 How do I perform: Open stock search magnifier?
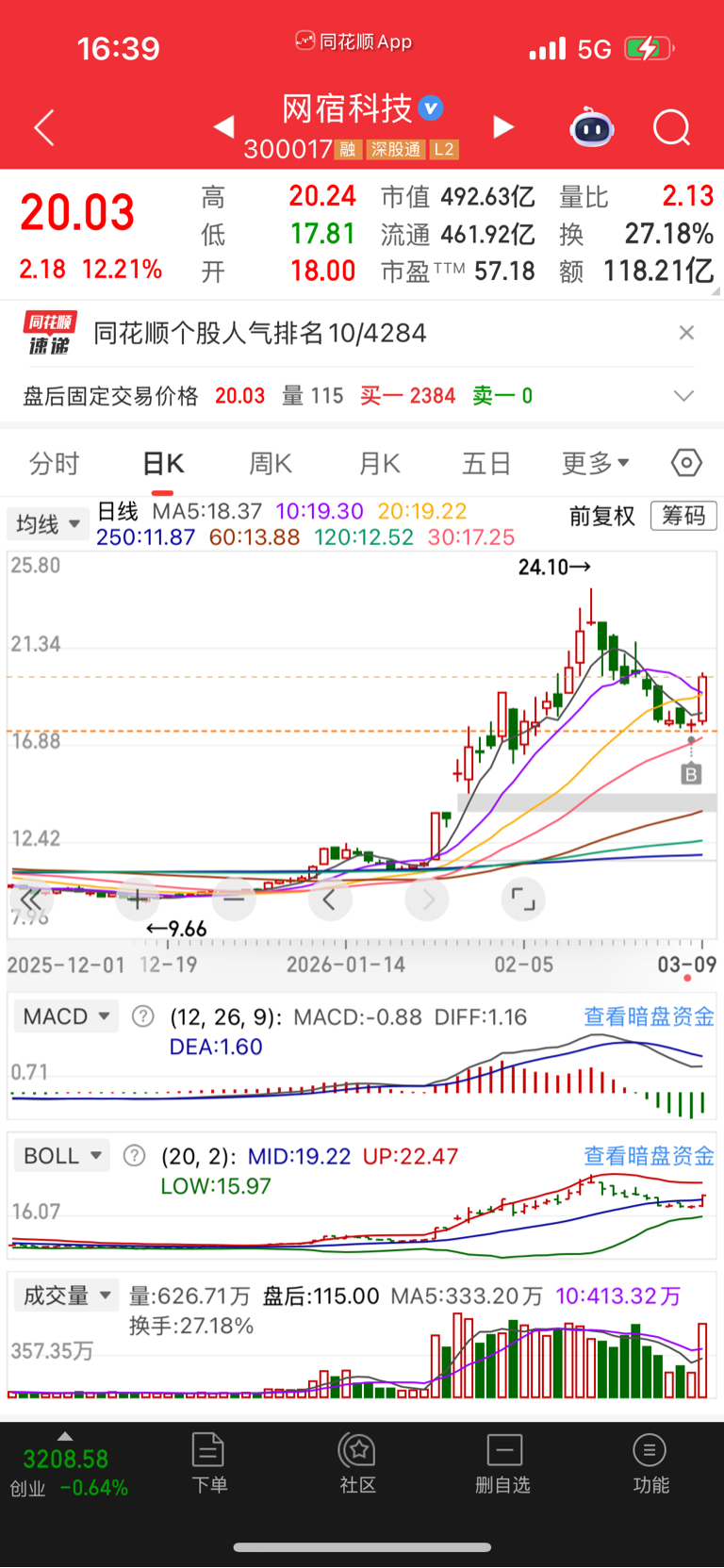672,127
